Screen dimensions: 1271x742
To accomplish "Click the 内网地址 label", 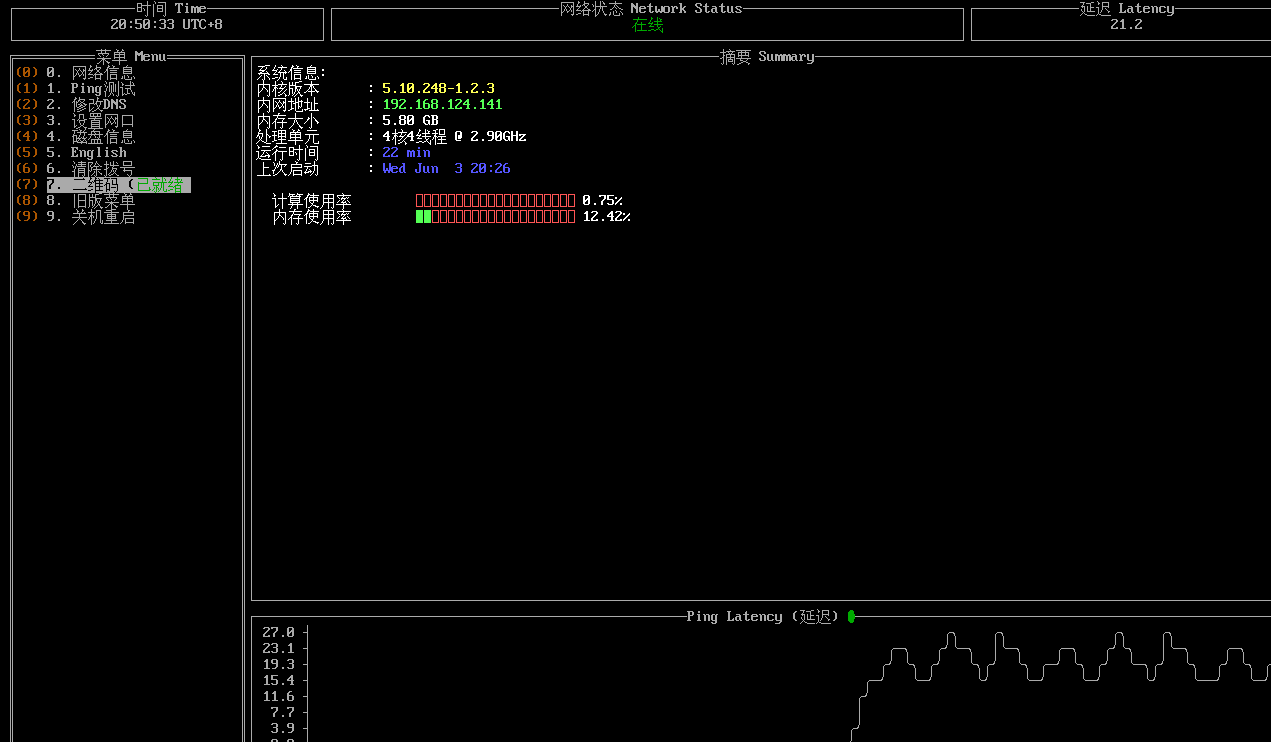I will tap(288, 104).
